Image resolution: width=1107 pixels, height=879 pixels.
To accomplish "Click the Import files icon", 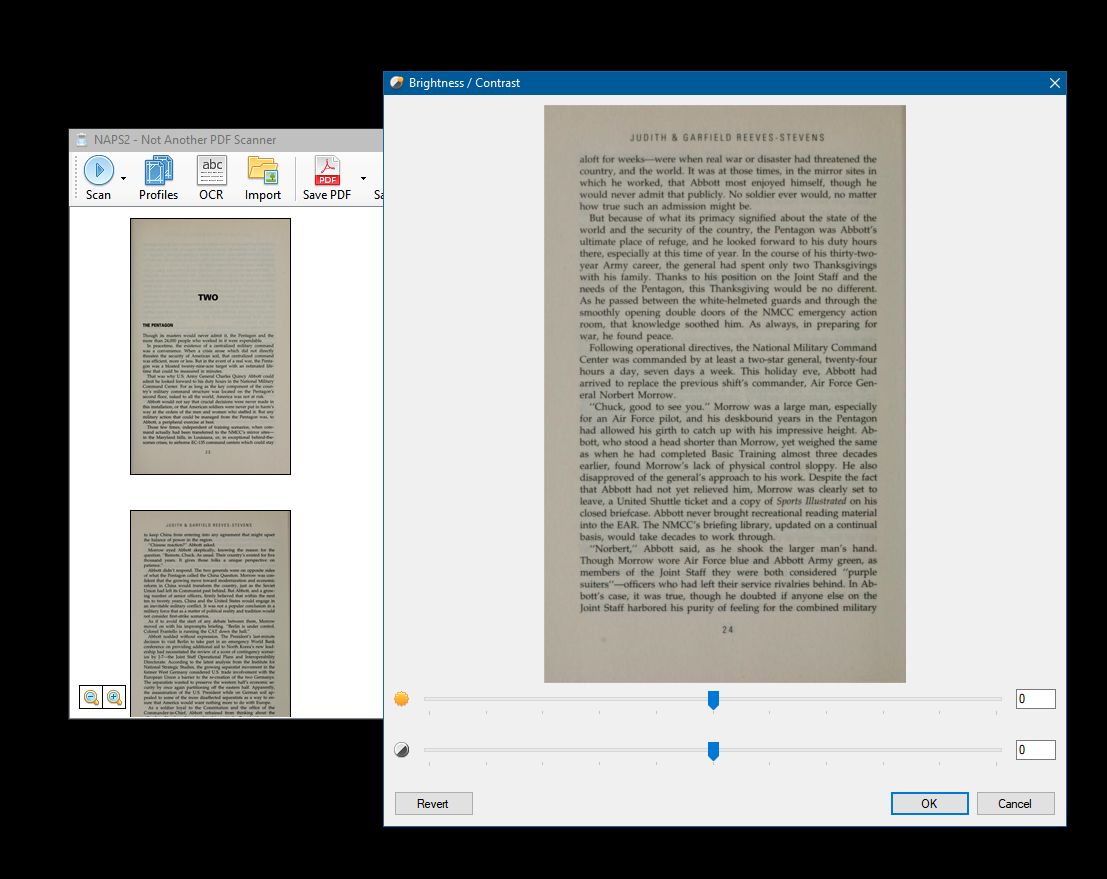I will pyautogui.click(x=263, y=177).
